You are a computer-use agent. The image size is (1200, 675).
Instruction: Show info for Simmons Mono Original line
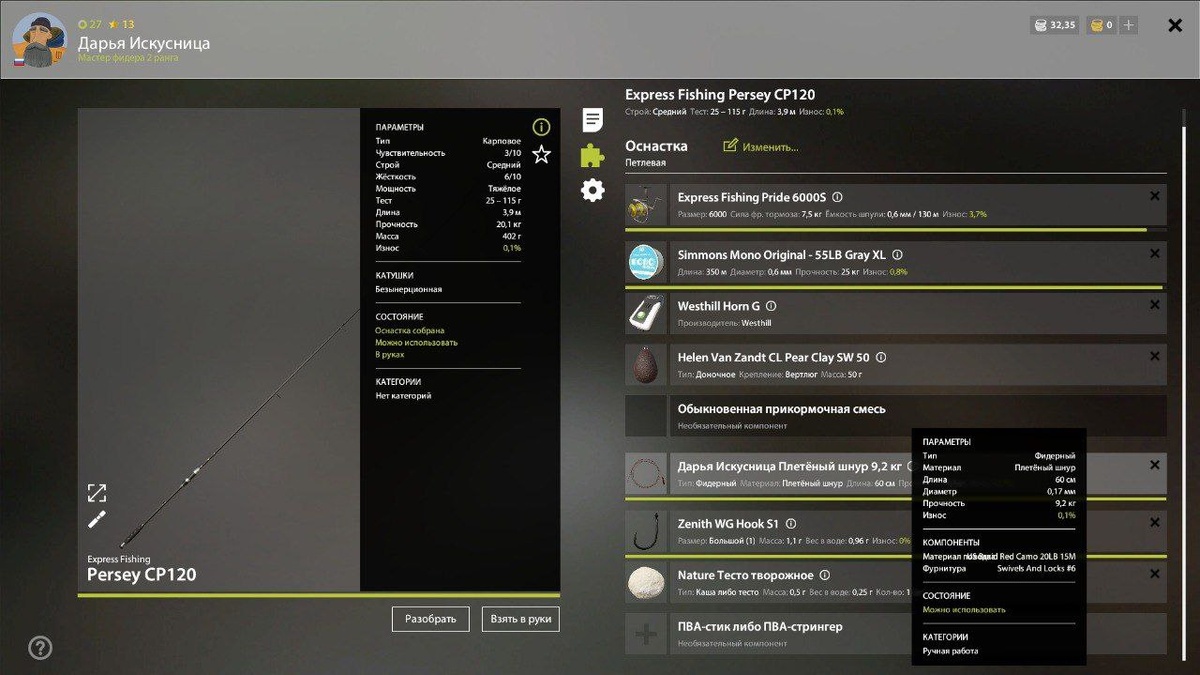point(897,255)
